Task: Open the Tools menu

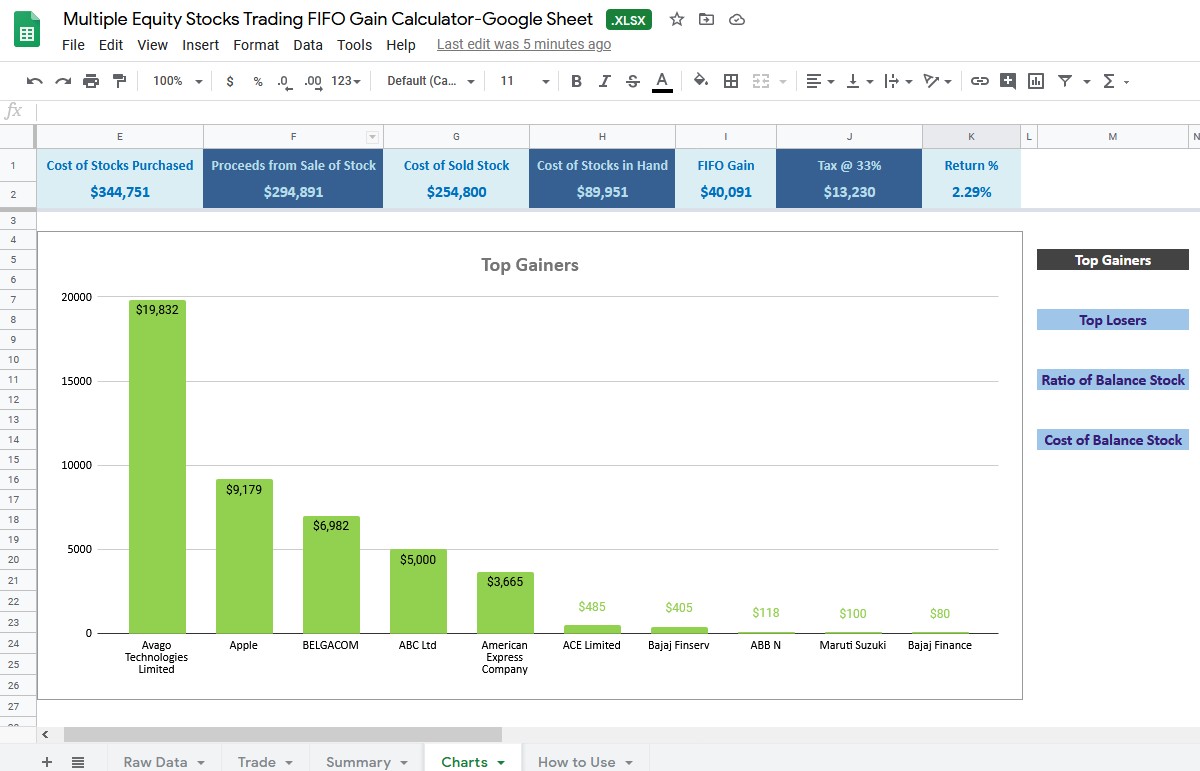Action: pyautogui.click(x=354, y=45)
